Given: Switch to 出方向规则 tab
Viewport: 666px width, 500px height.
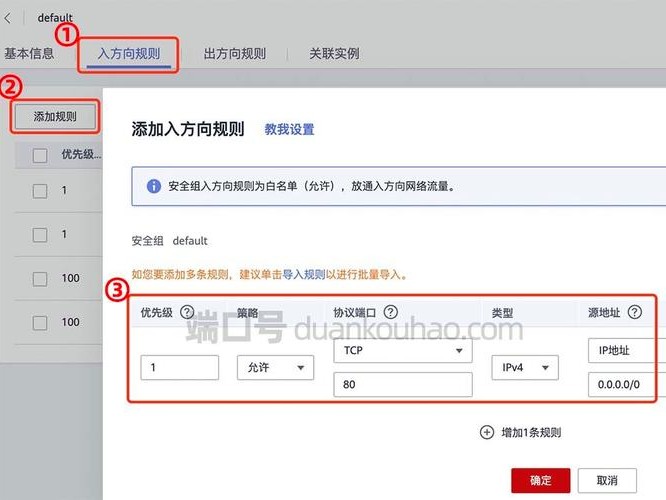Looking at the screenshot, I should [x=234, y=54].
